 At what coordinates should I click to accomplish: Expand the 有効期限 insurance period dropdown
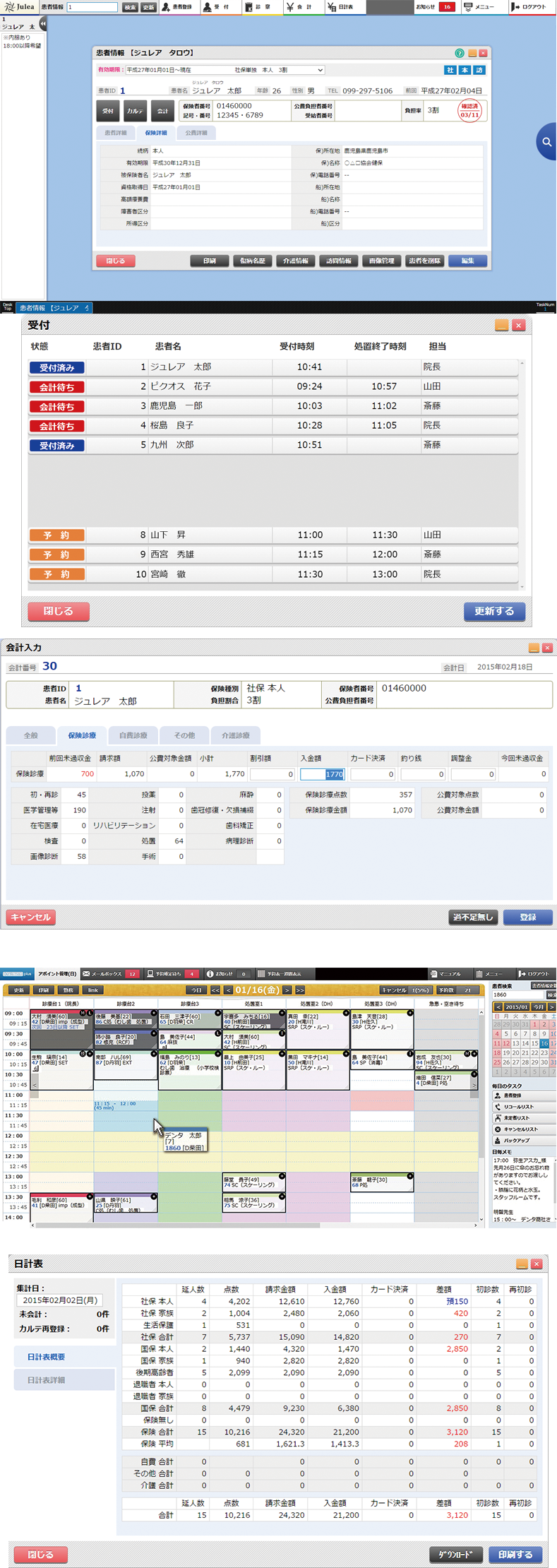click(320, 70)
